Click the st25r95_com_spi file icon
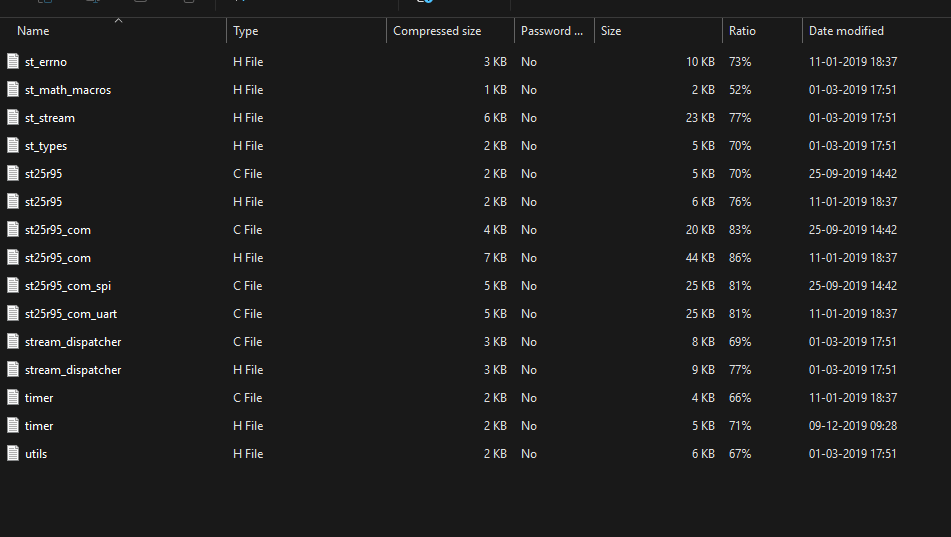The width and height of the screenshot is (951, 537). coord(13,285)
